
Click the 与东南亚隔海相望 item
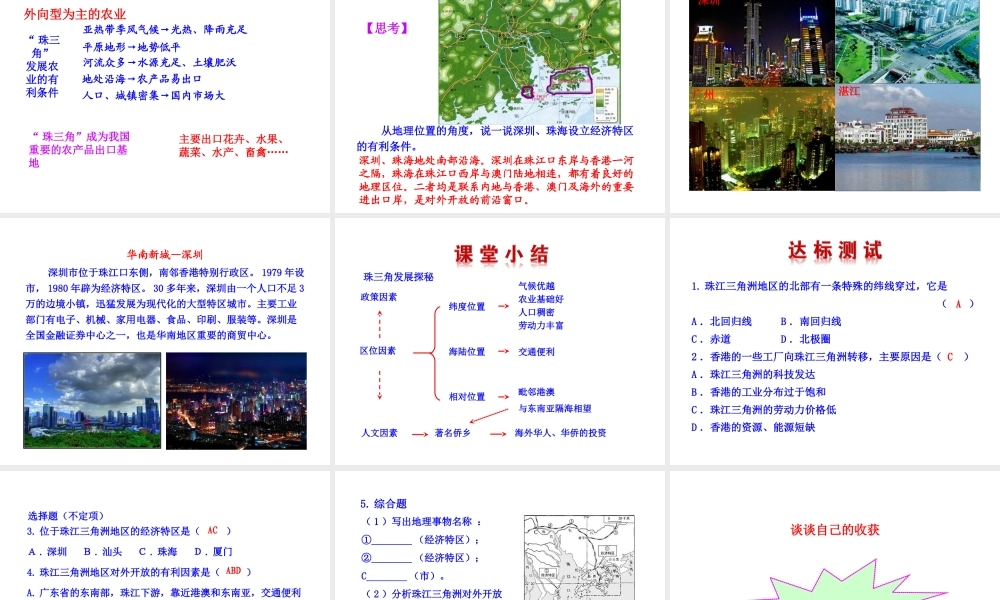click(x=555, y=409)
